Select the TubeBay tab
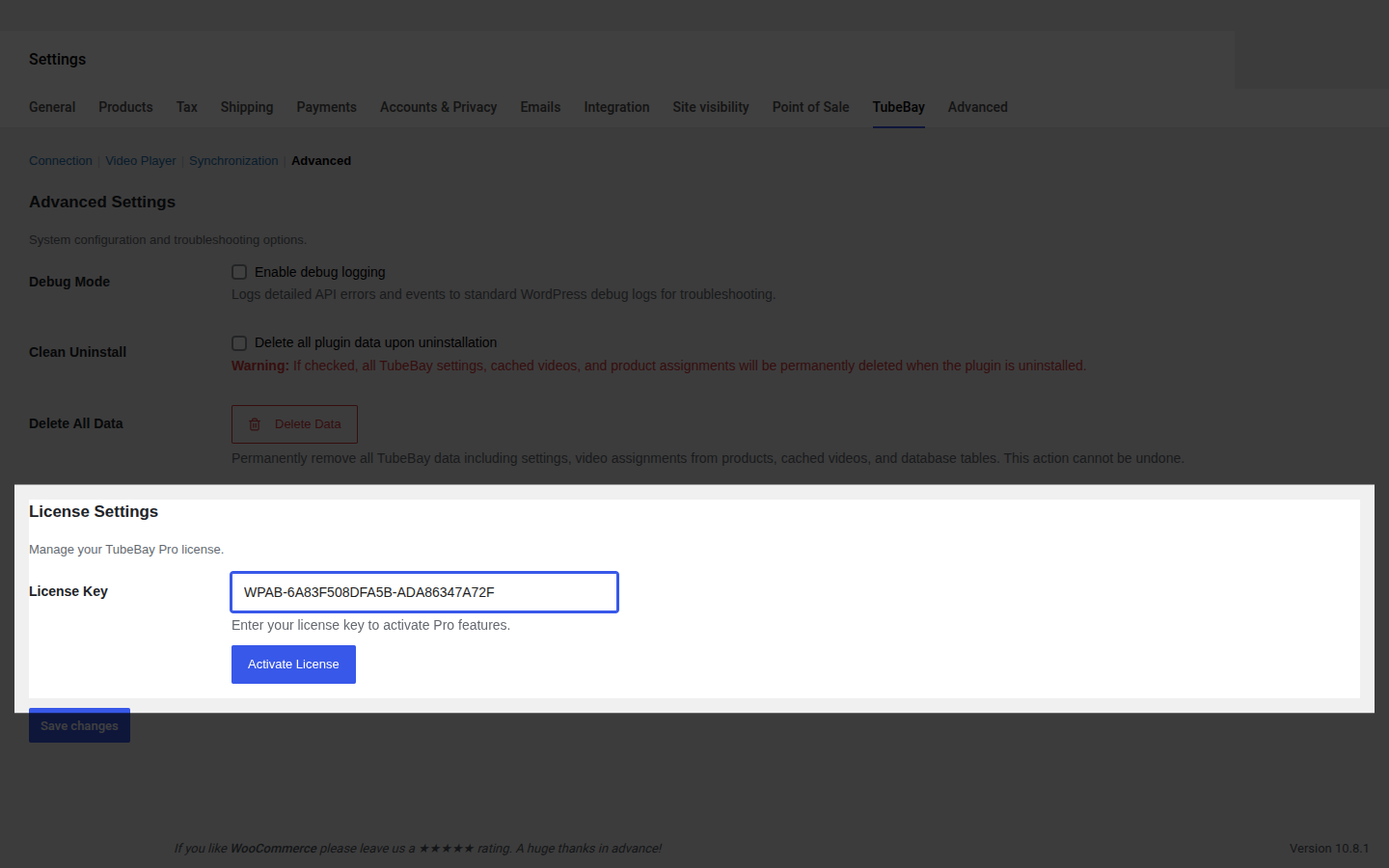 pyautogui.click(x=898, y=107)
